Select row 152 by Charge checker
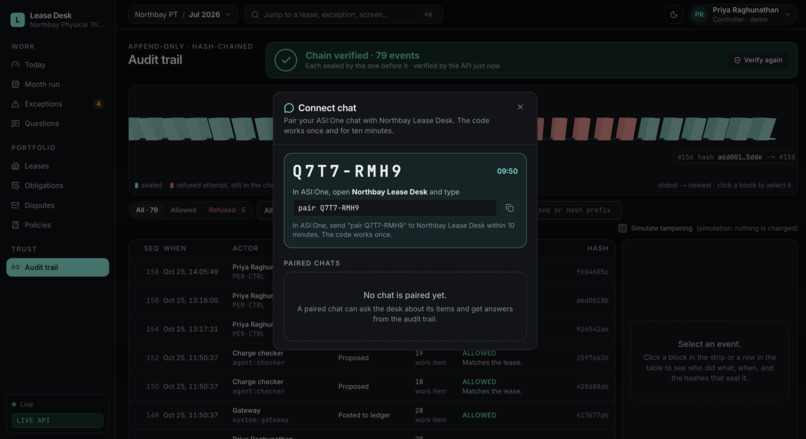The width and height of the screenshot is (806, 439). 372,358
